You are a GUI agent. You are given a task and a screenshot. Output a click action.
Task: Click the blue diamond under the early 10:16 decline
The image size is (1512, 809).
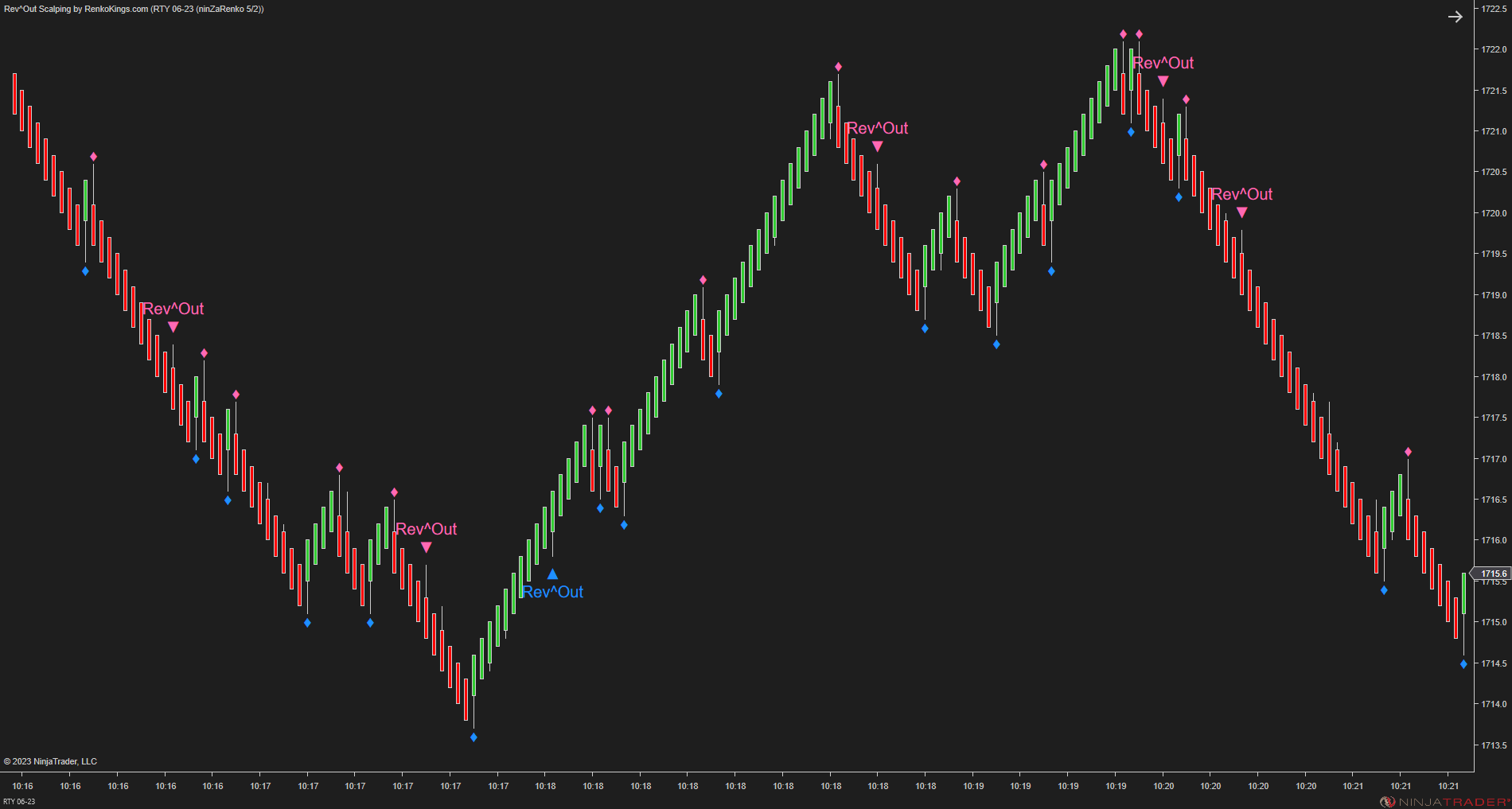(x=84, y=271)
